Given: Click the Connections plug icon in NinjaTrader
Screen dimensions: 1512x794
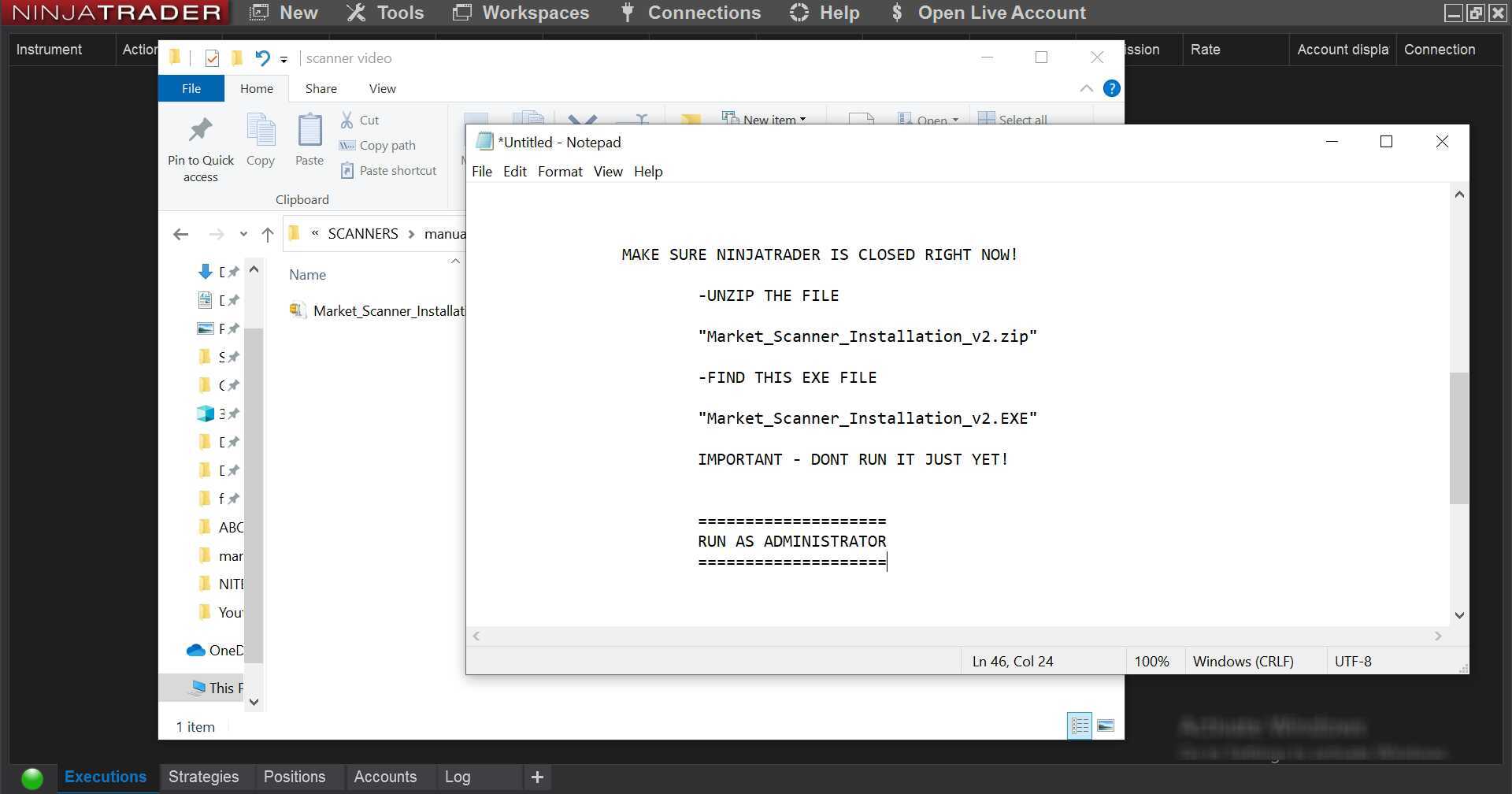Looking at the screenshot, I should pyautogui.click(x=627, y=13).
